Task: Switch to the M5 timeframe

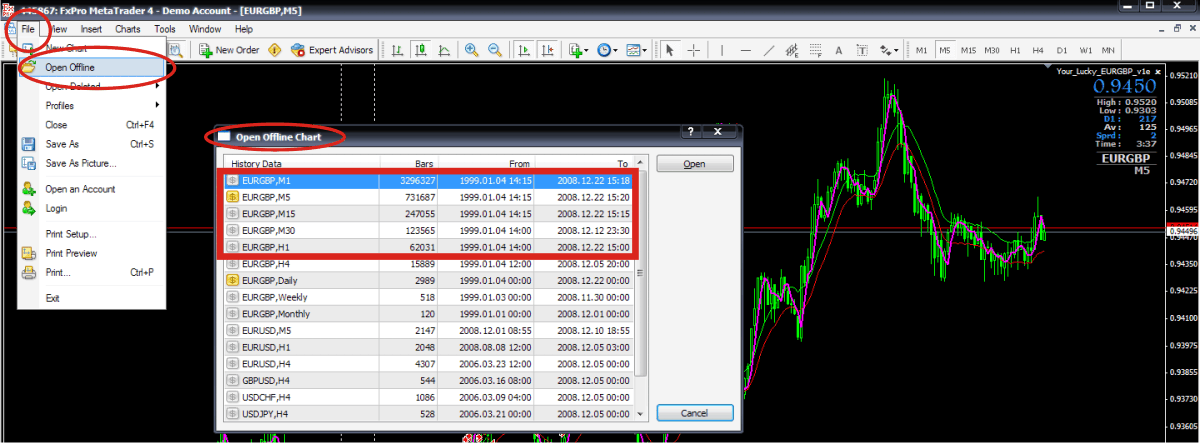Action: click(x=945, y=49)
